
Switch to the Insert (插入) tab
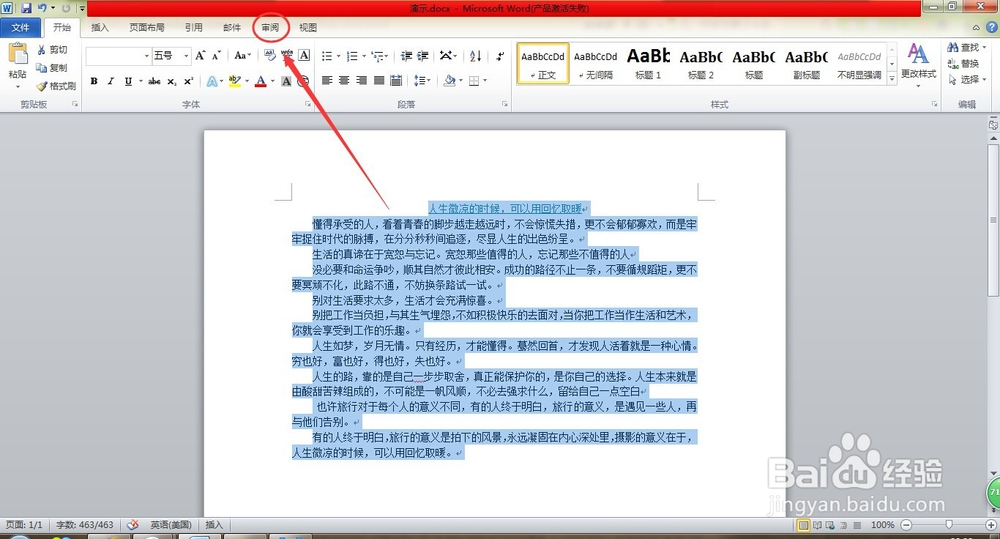[x=100, y=27]
